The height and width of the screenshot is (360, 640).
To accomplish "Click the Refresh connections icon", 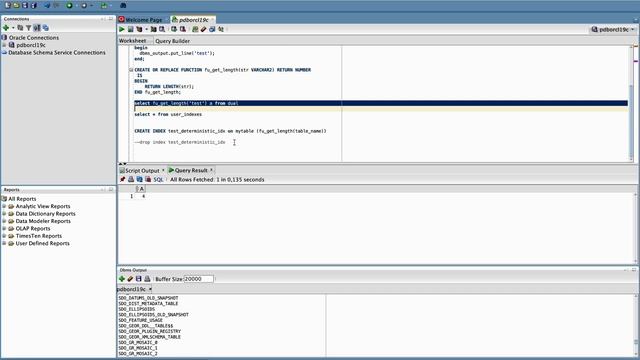I will 20,28.
